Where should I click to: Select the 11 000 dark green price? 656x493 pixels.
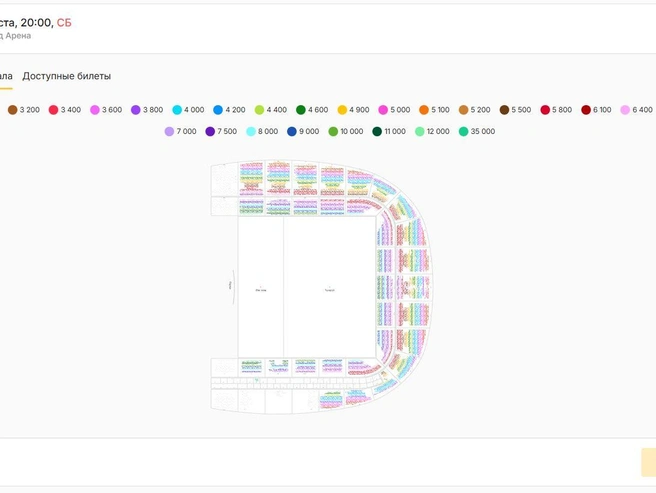coord(377,131)
